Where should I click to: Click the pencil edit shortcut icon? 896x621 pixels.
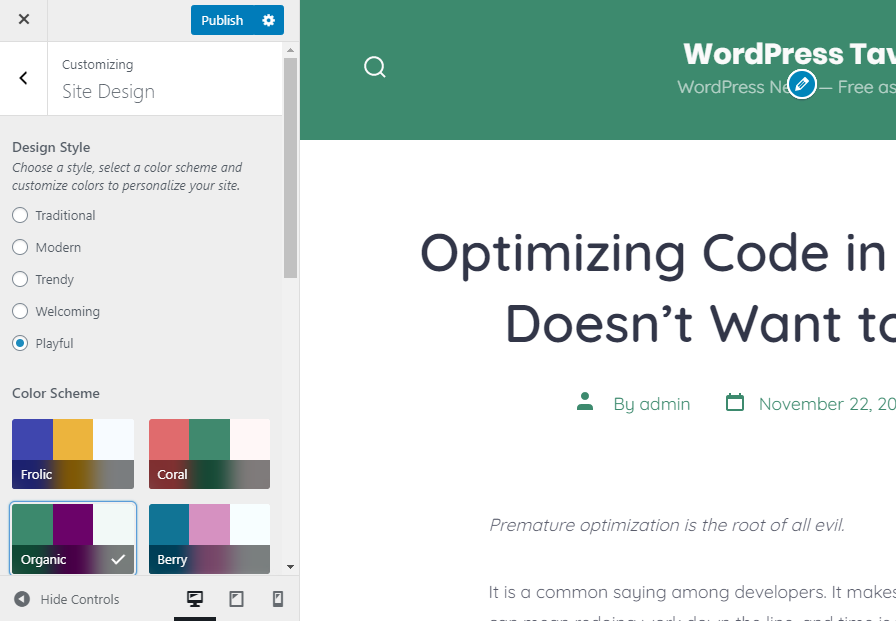pos(802,84)
